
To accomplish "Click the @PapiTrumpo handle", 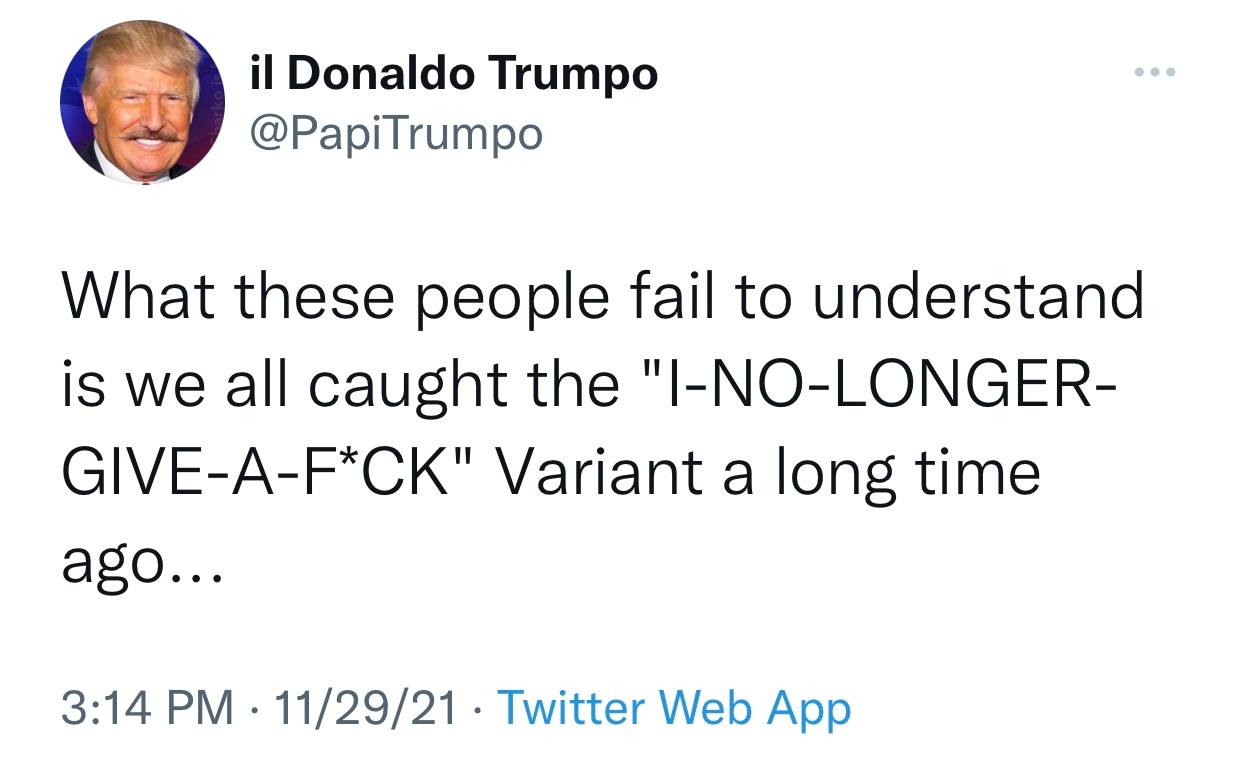I will click(x=395, y=131).
